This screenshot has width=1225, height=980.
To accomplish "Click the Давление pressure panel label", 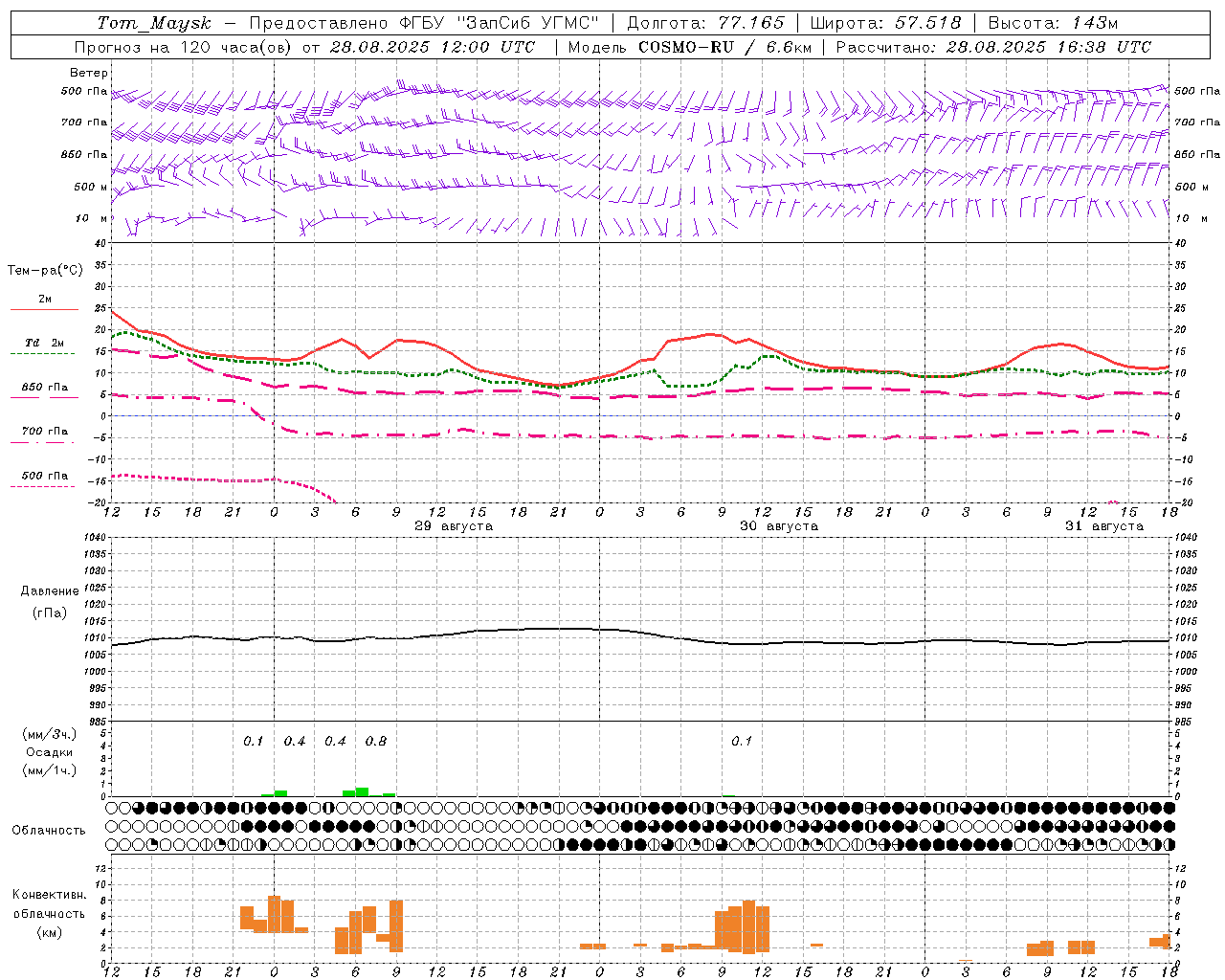I will click(50, 591).
